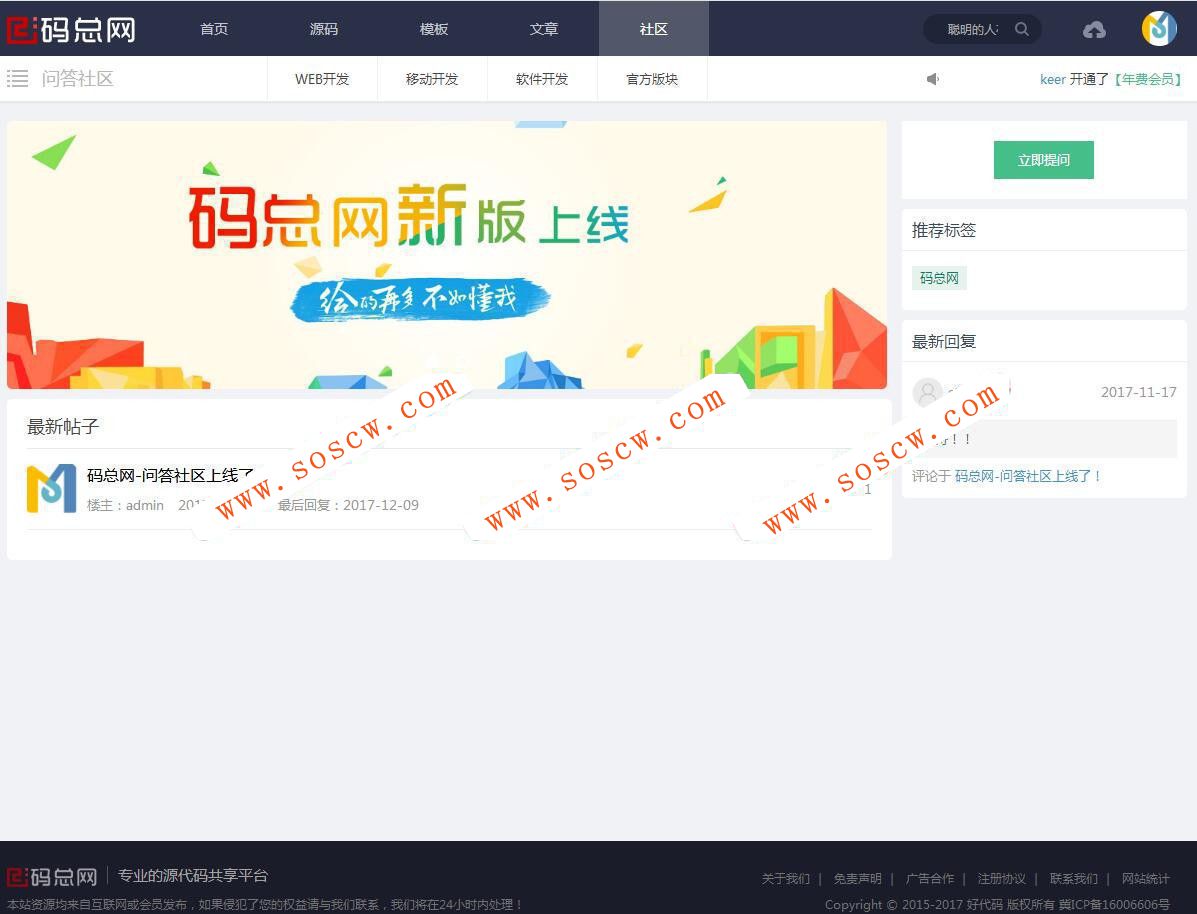Click the 最新回复 section heading
The width and height of the screenshot is (1197, 914).
coord(944,341)
